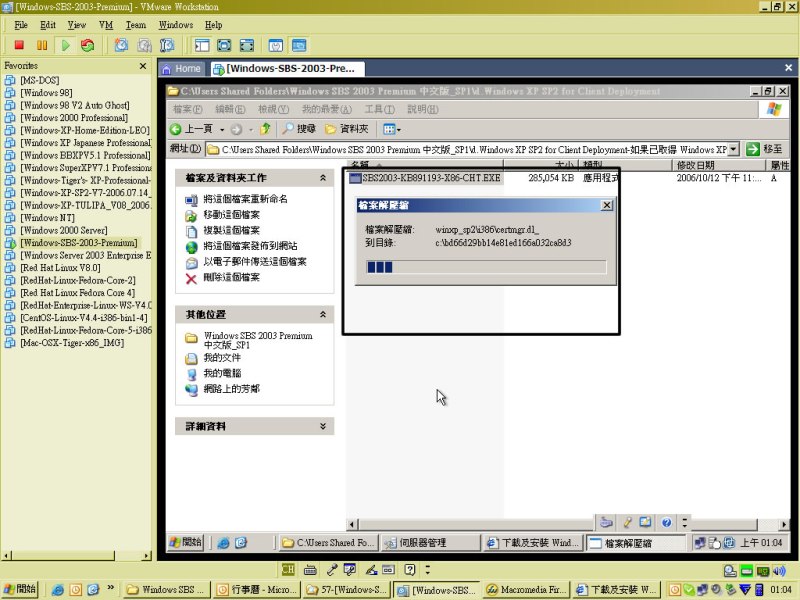Click 將這個檔案重新命名 rename file link
This screenshot has width=800, height=600.
(245, 199)
